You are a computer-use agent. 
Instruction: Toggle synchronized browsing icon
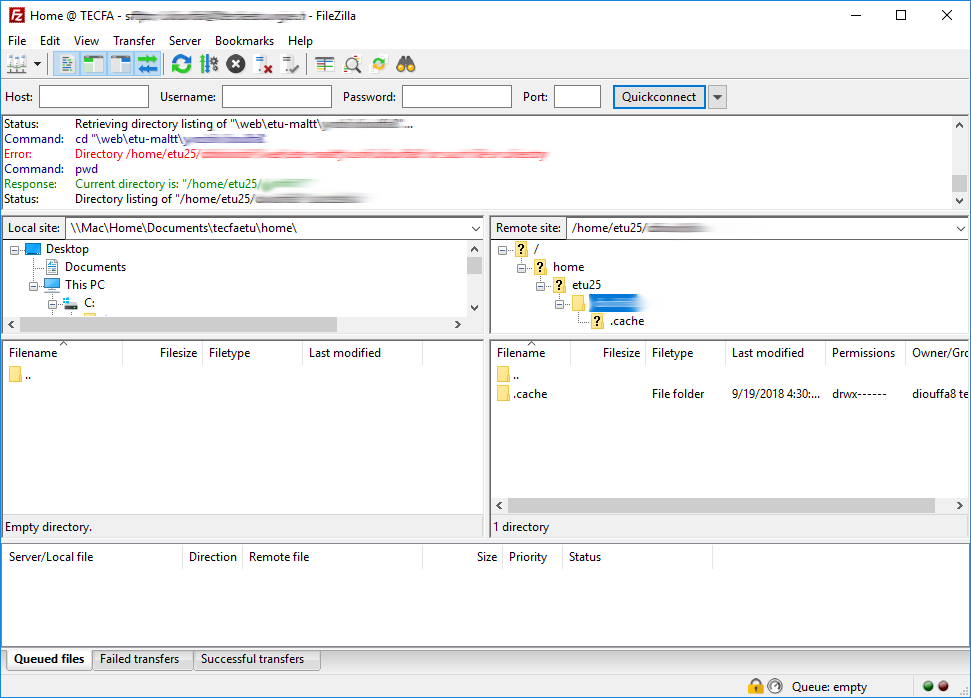[x=378, y=64]
